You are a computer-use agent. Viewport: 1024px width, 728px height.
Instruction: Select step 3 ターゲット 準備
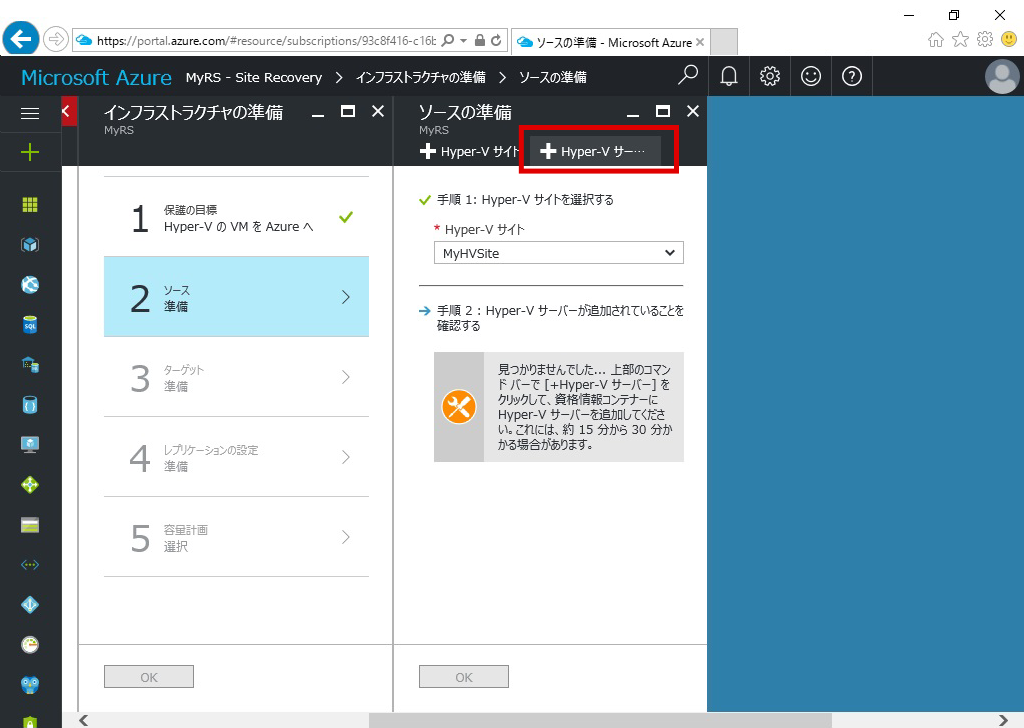tap(236, 377)
